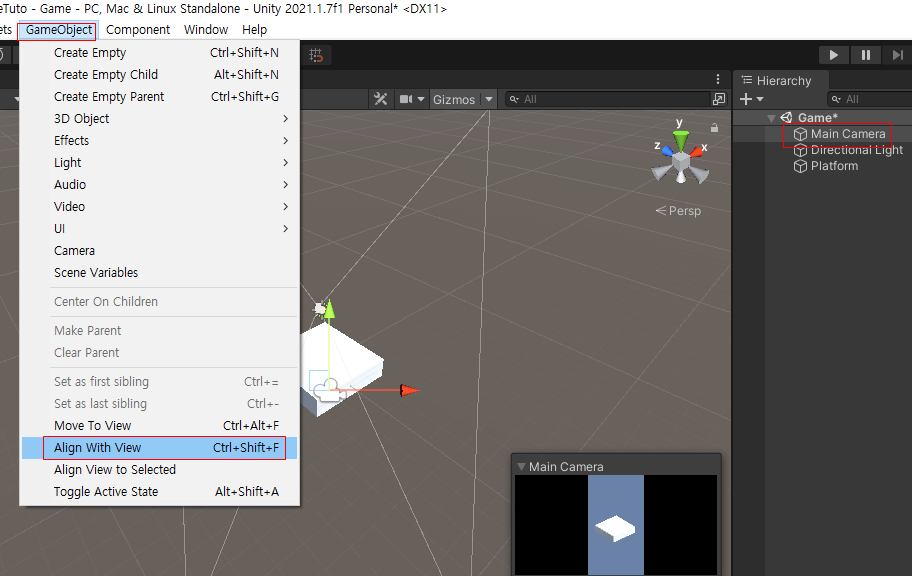The image size is (912, 576).
Task: Click the directional light gizmo icon
Action: click(x=319, y=308)
